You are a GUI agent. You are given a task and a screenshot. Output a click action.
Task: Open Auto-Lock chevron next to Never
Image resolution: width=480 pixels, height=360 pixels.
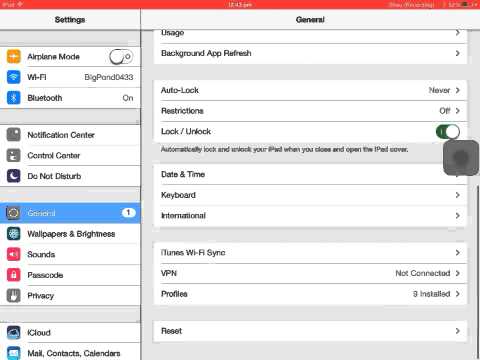pos(458,90)
